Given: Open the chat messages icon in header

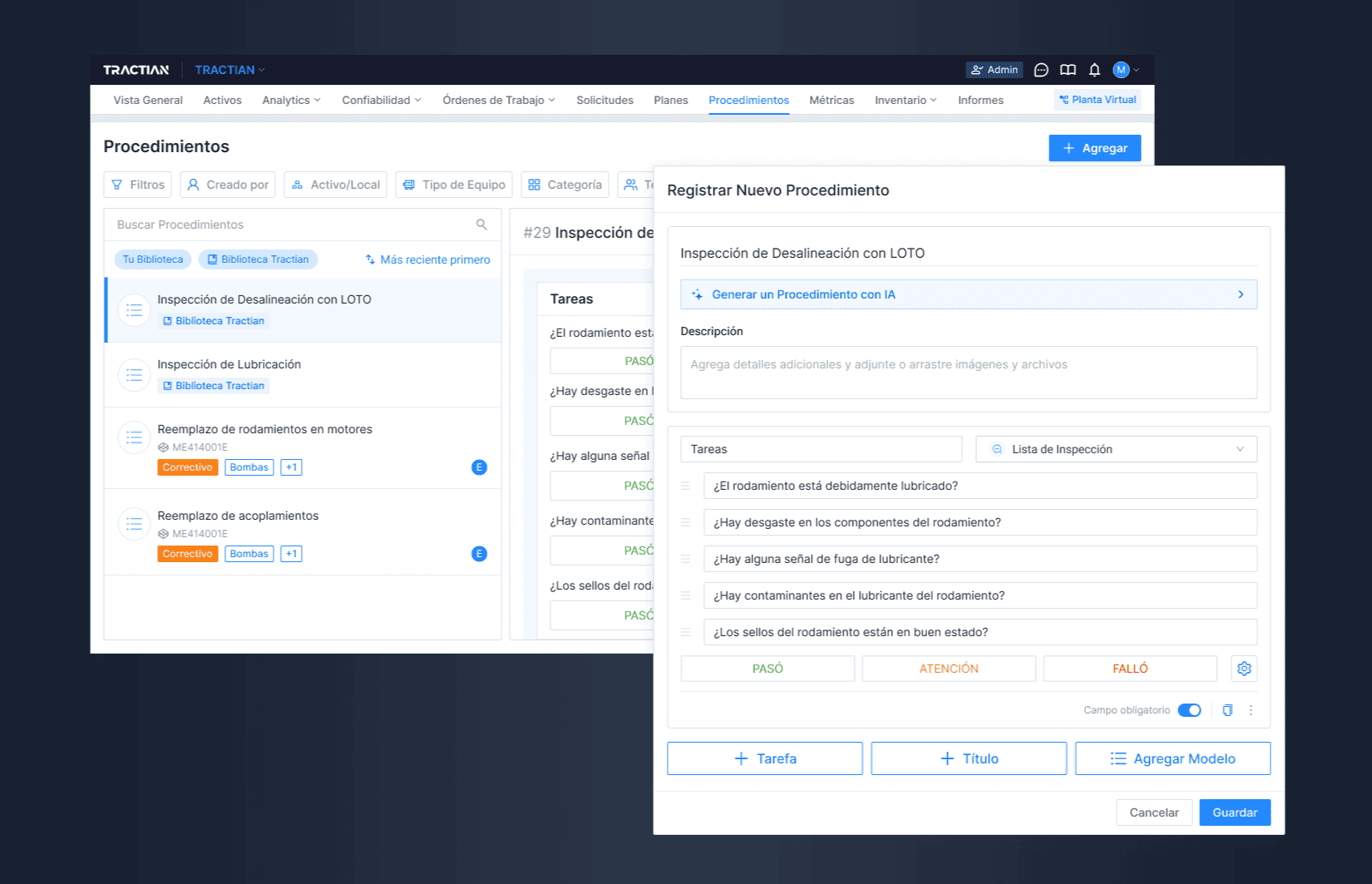Looking at the screenshot, I should click(x=1040, y=70).
